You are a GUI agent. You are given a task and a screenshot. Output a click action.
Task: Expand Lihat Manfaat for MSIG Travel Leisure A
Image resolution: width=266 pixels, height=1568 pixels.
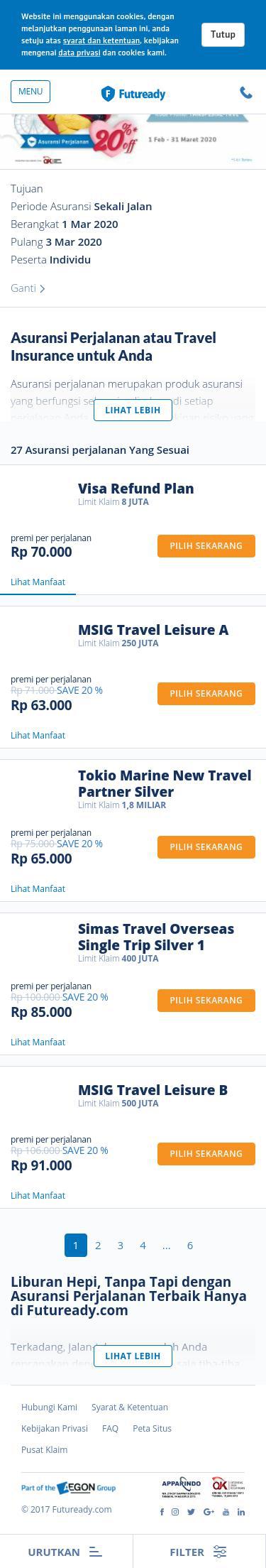coord(38,736)
